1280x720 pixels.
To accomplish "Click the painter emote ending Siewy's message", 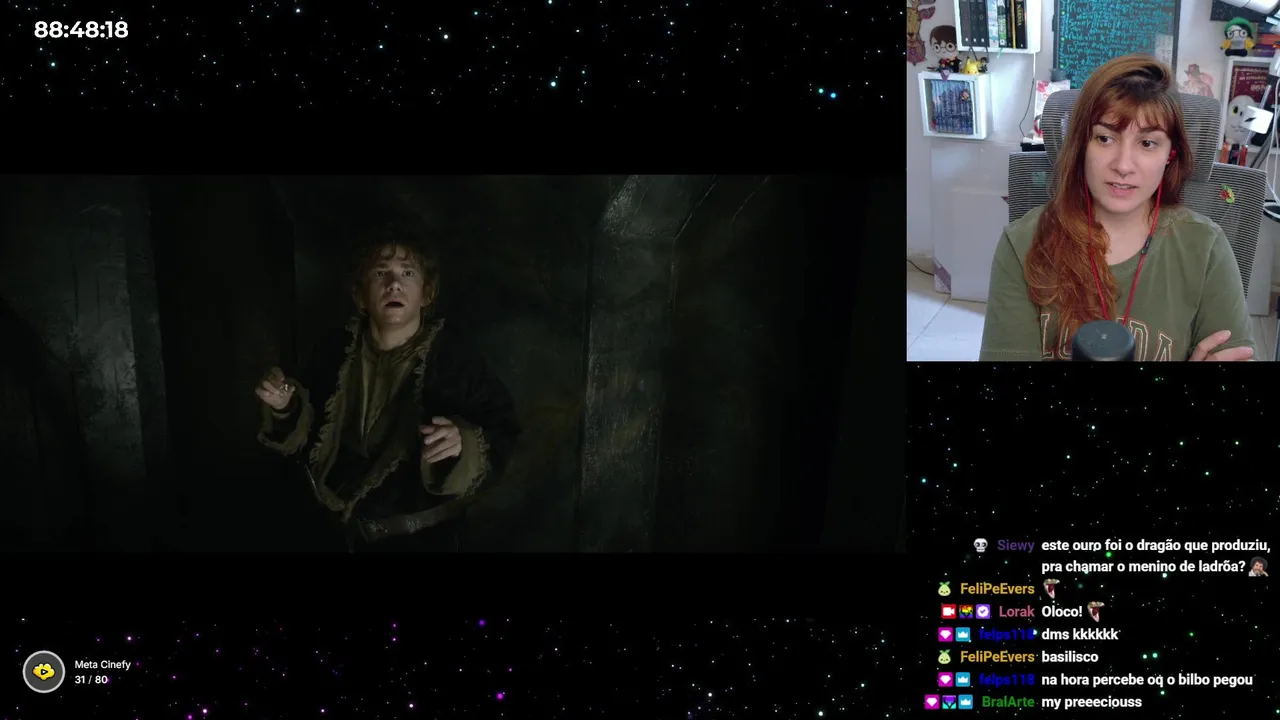I will coord(1258,567).
